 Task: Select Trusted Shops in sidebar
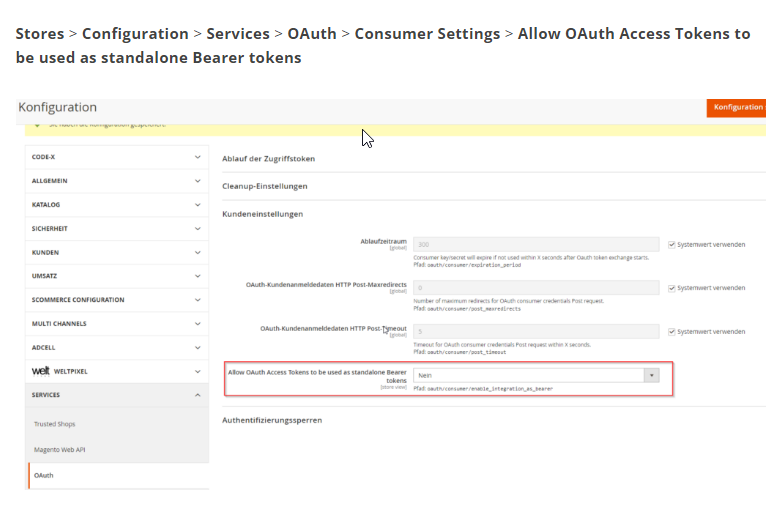click(x=55, y=424)
